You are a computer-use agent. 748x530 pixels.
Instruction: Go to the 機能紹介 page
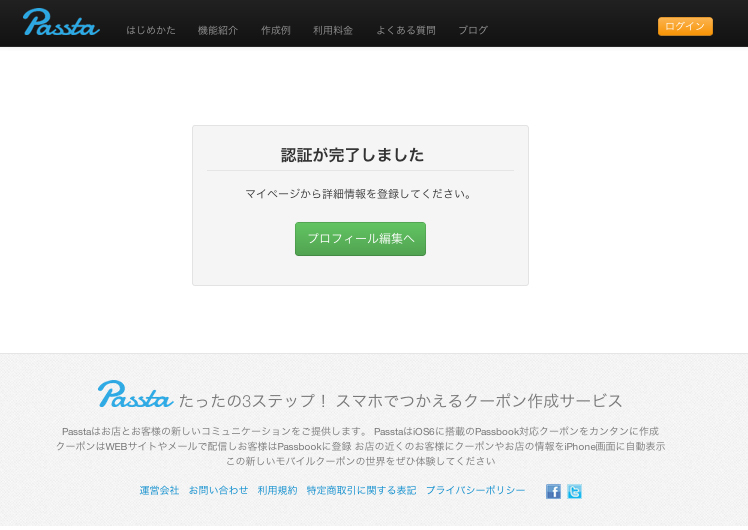[x=218, y=30]
